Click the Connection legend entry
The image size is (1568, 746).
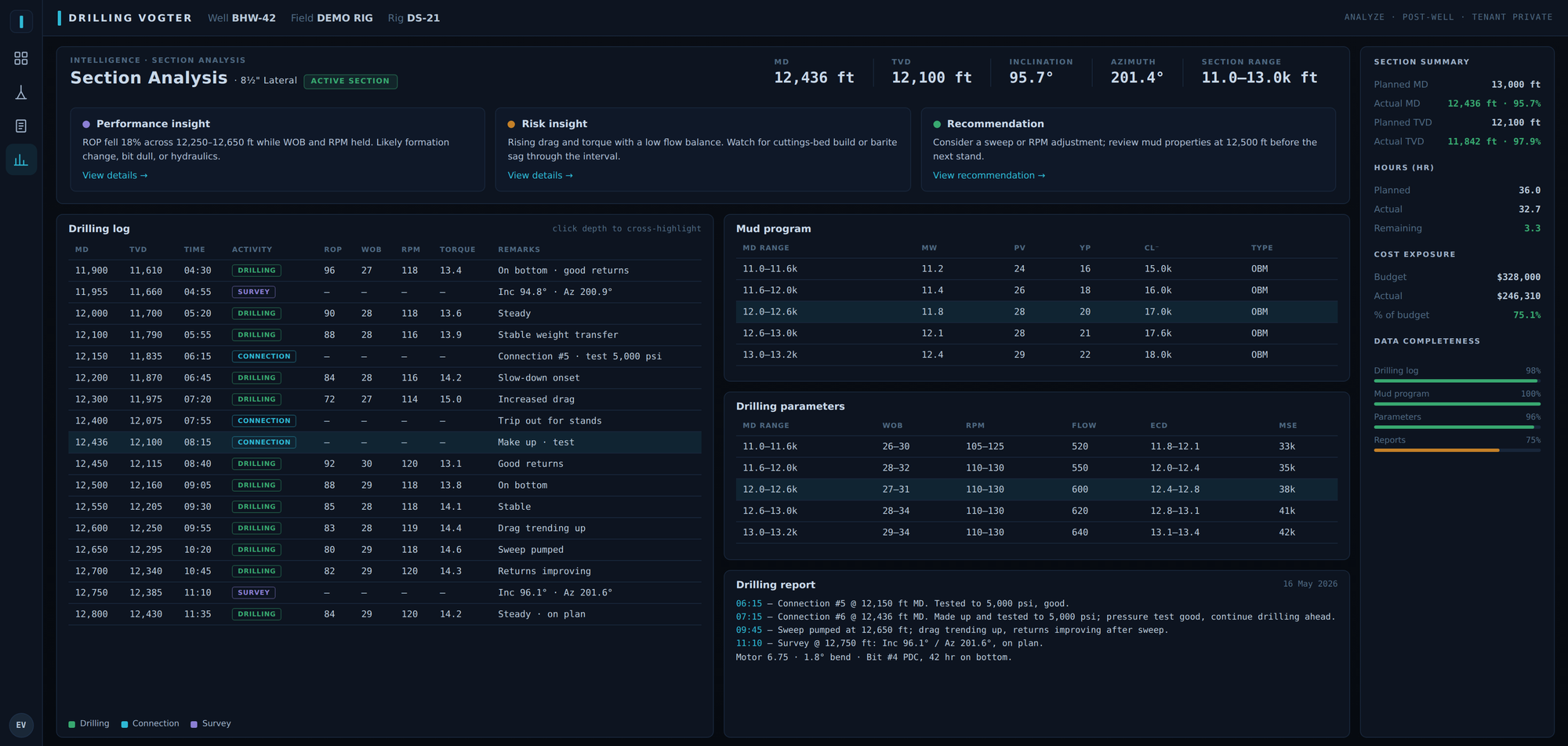tap(151, 724)
